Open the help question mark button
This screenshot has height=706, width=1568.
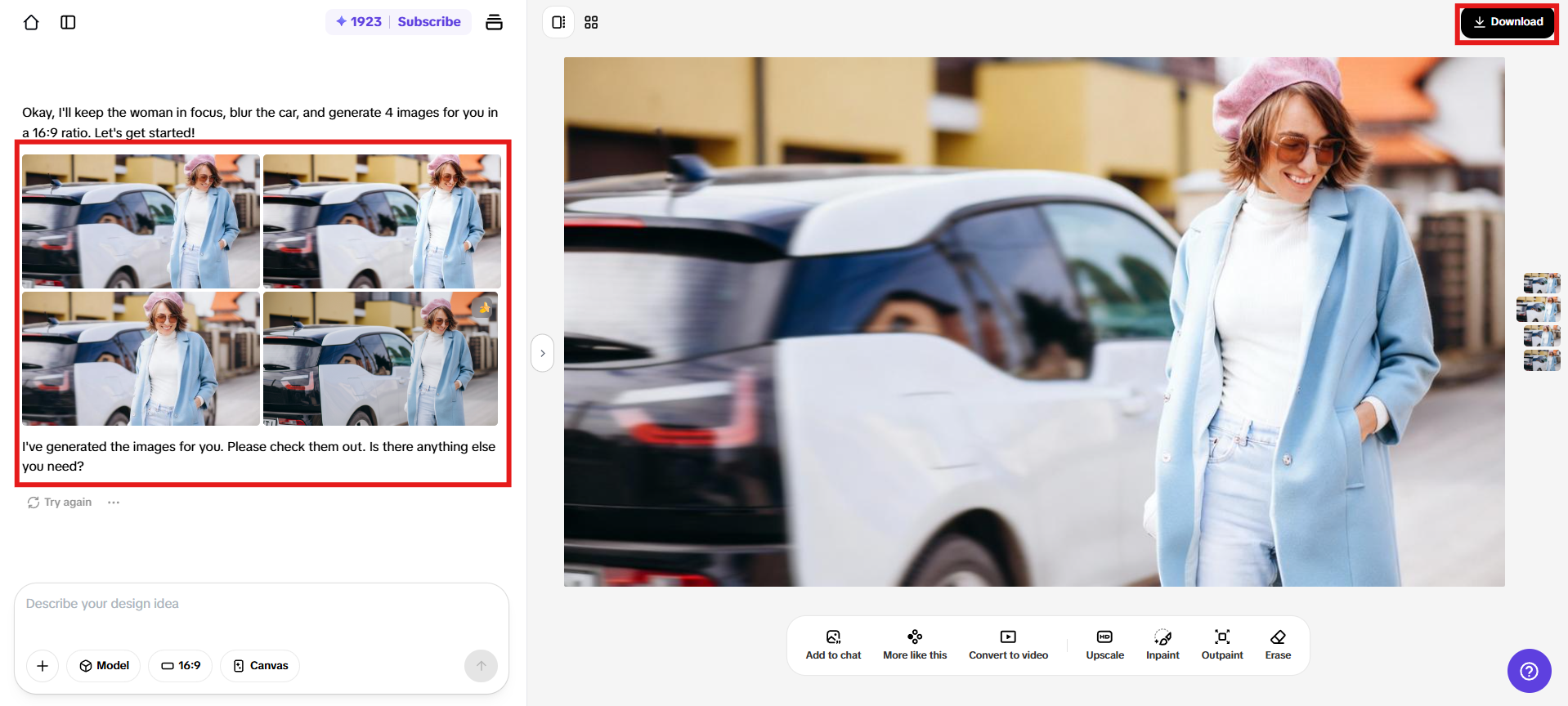tap(1529, 671)
